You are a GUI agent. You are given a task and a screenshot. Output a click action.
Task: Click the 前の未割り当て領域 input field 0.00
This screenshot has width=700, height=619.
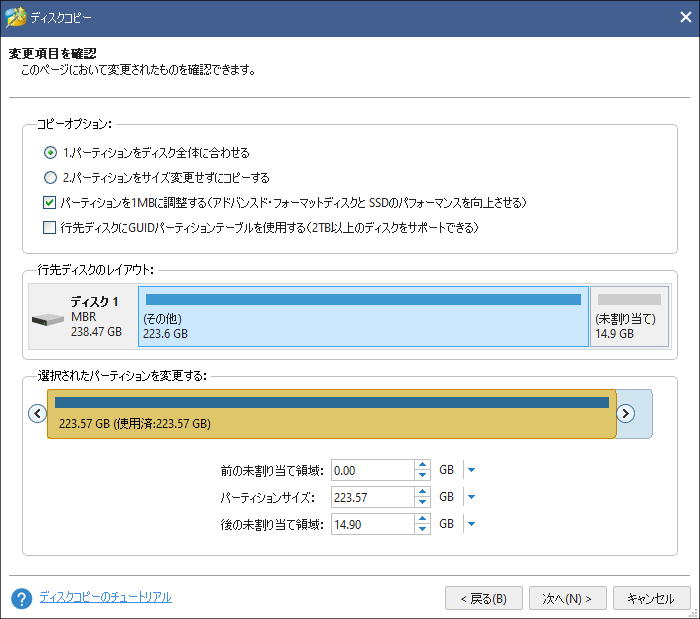(x=373, y=470)
